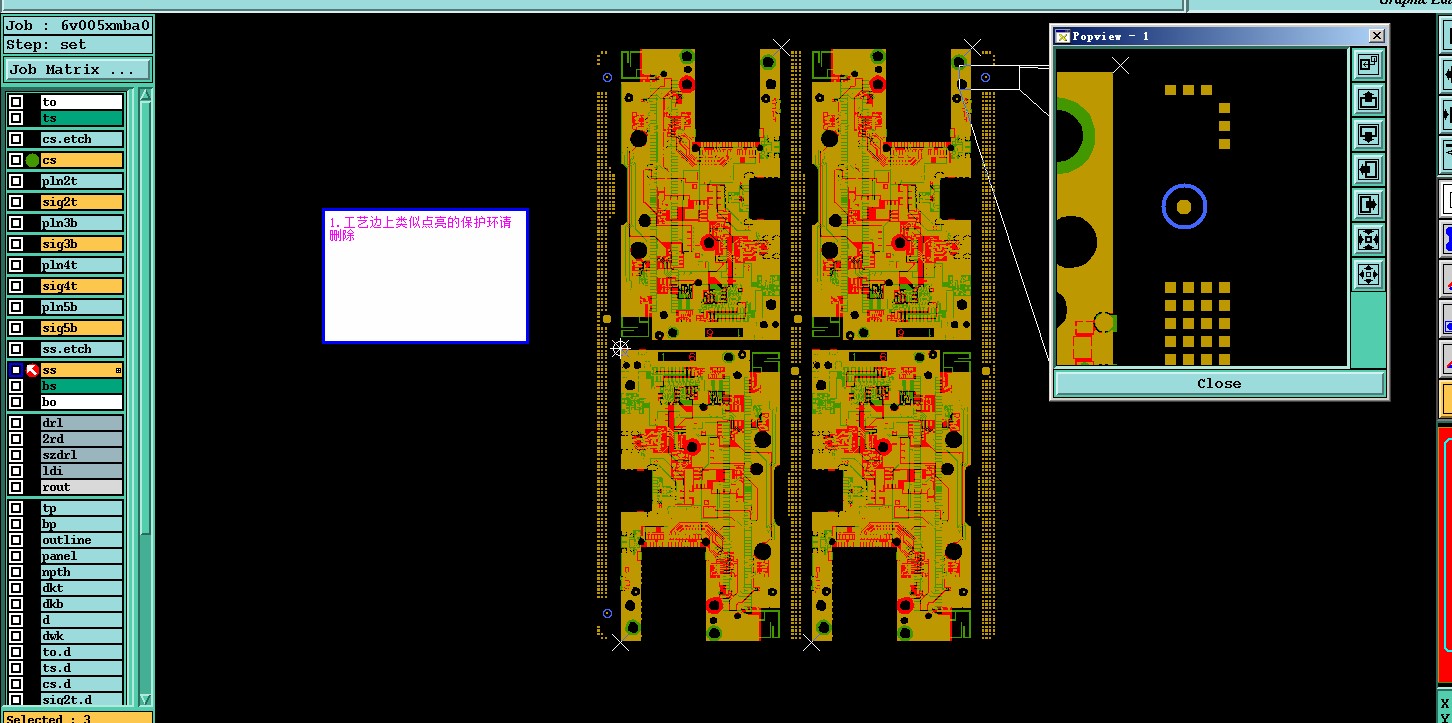Select the mpth layer name
The height and width of the screenshot is (723, 1452).
(x=81, y=572)
